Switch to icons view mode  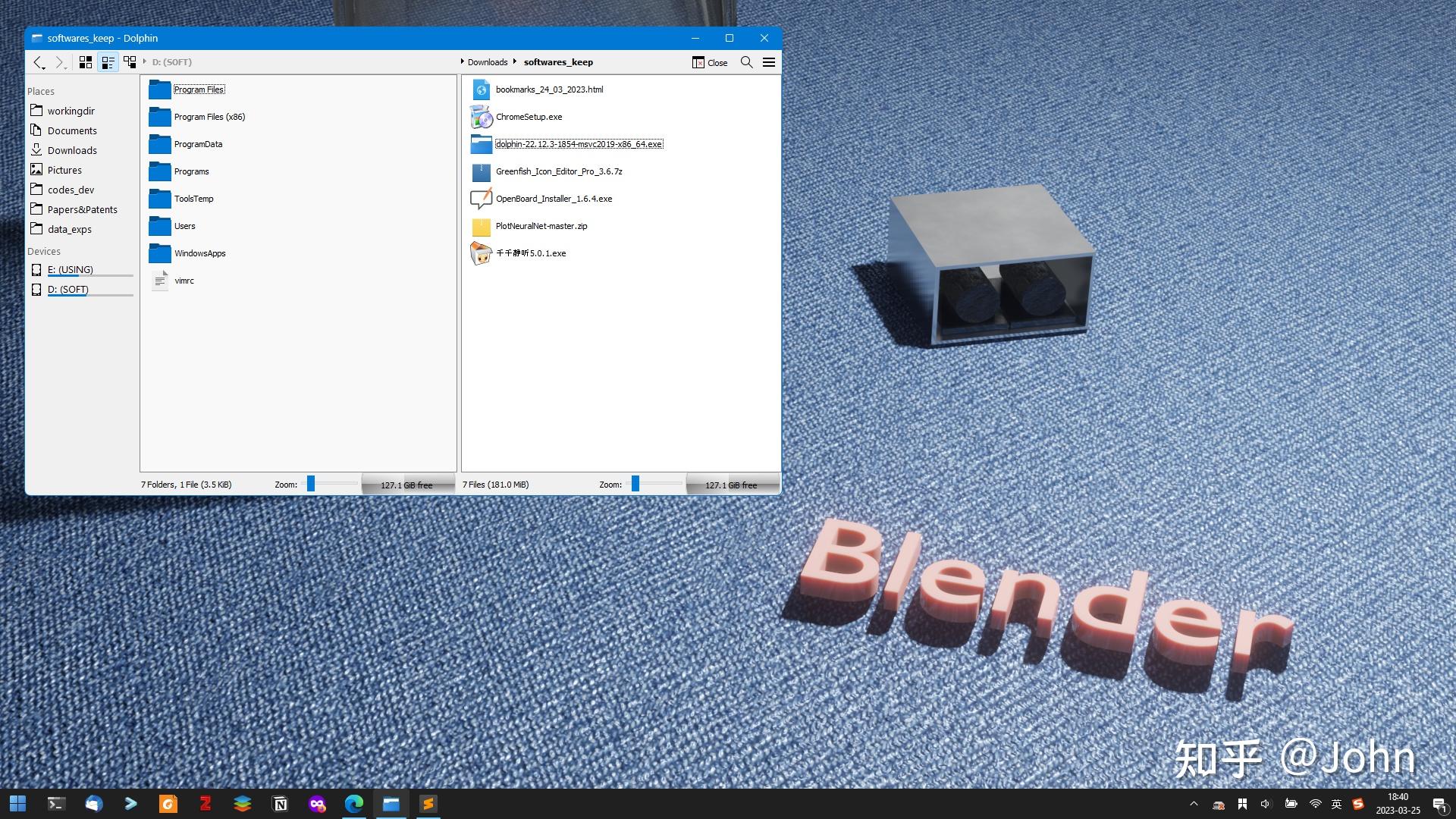[85, 62]
